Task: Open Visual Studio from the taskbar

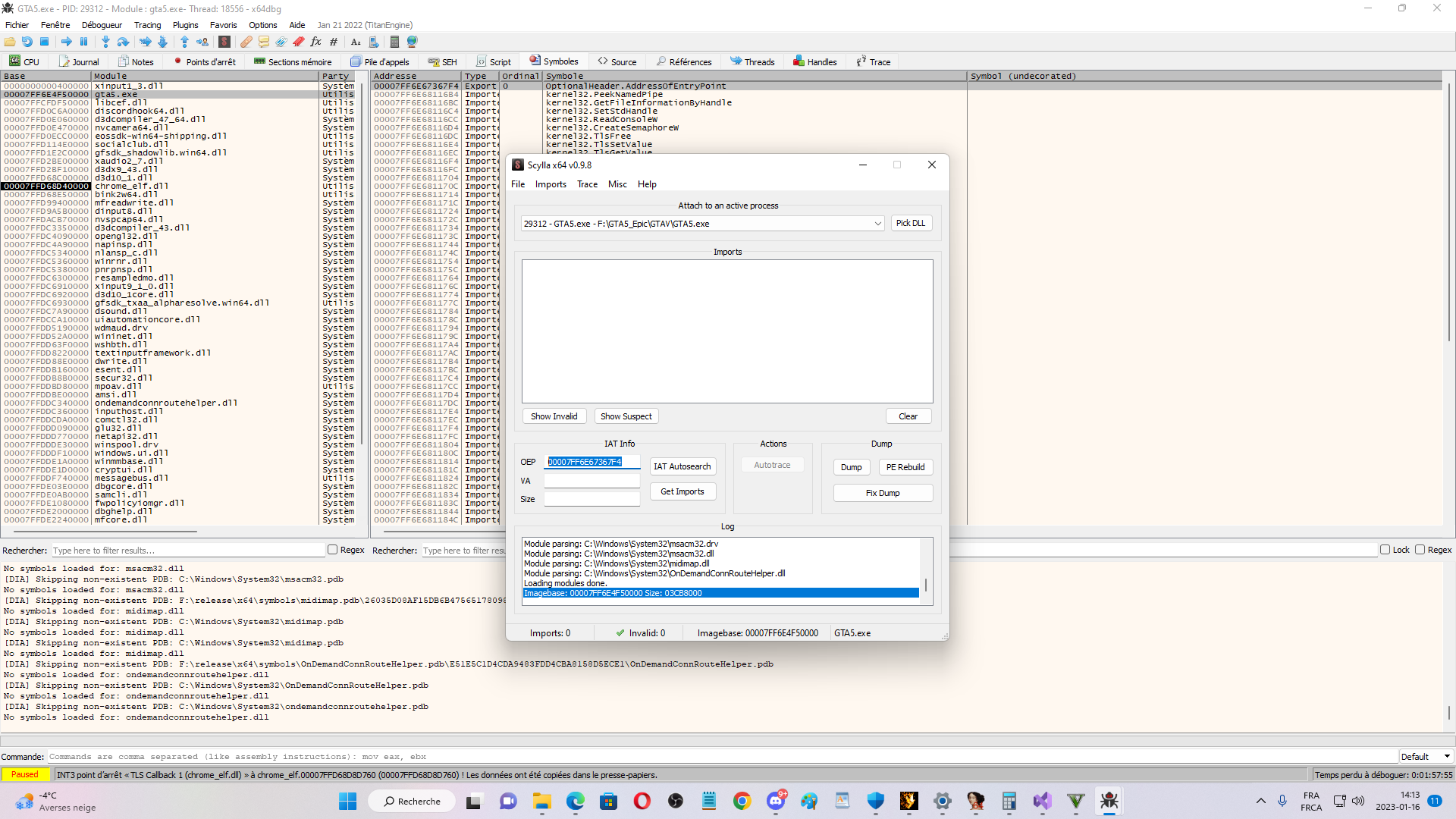Action: point(1042,801)
